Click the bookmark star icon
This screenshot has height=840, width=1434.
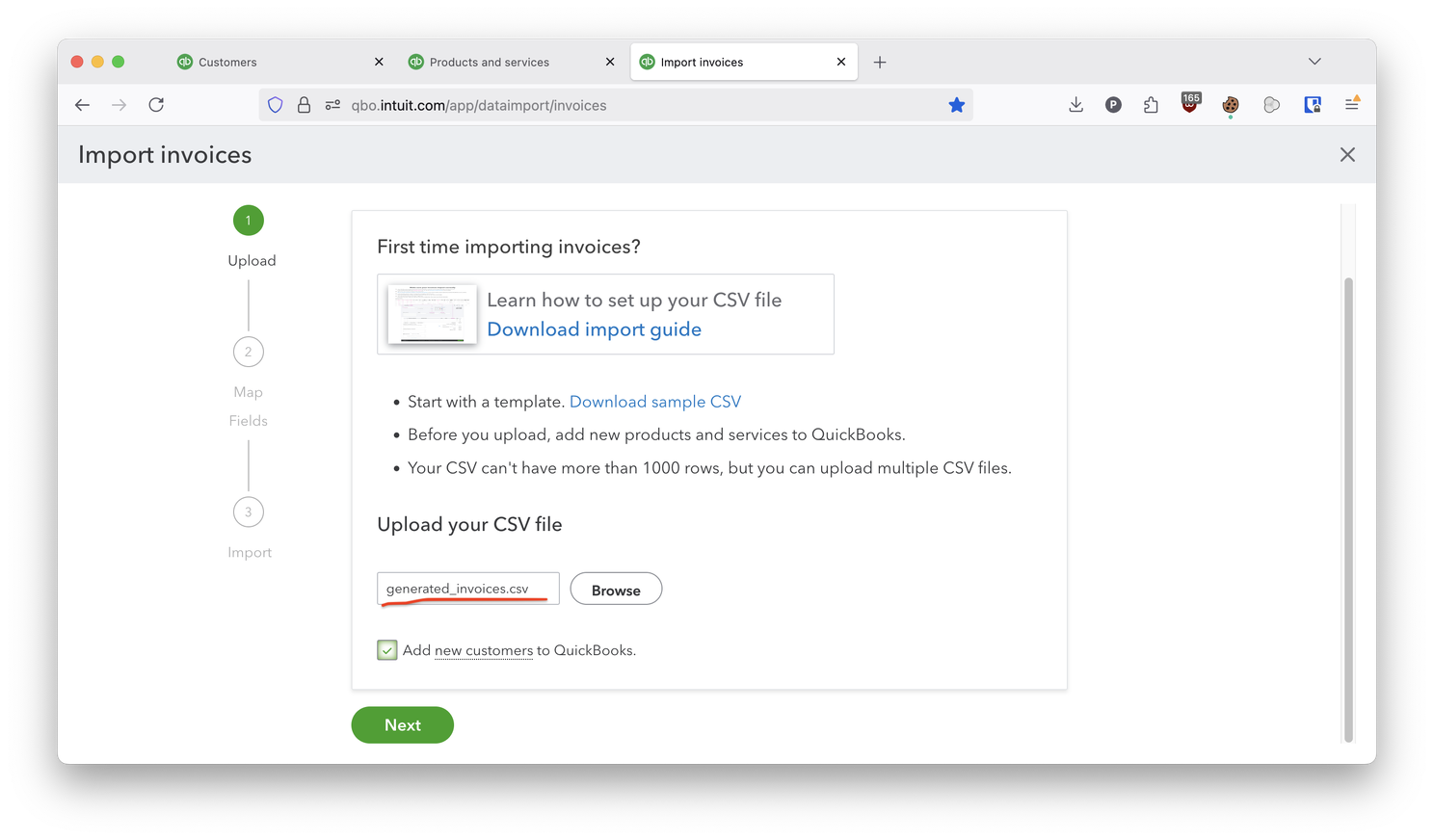pos(956,105)
